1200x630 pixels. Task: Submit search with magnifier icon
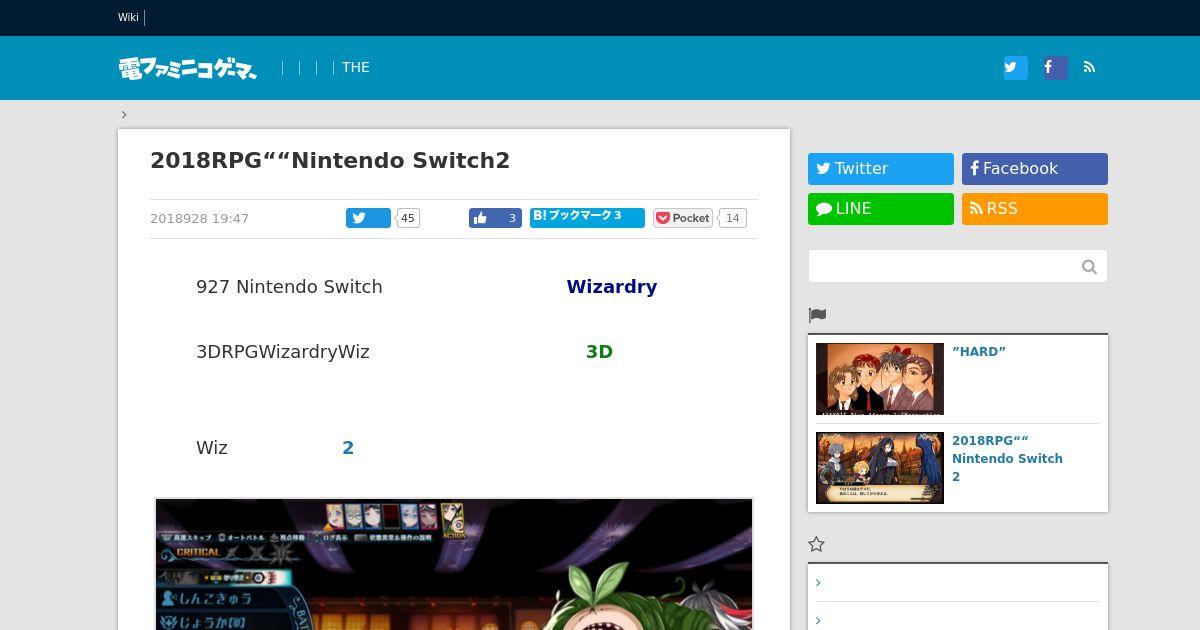click(1089, 266)
